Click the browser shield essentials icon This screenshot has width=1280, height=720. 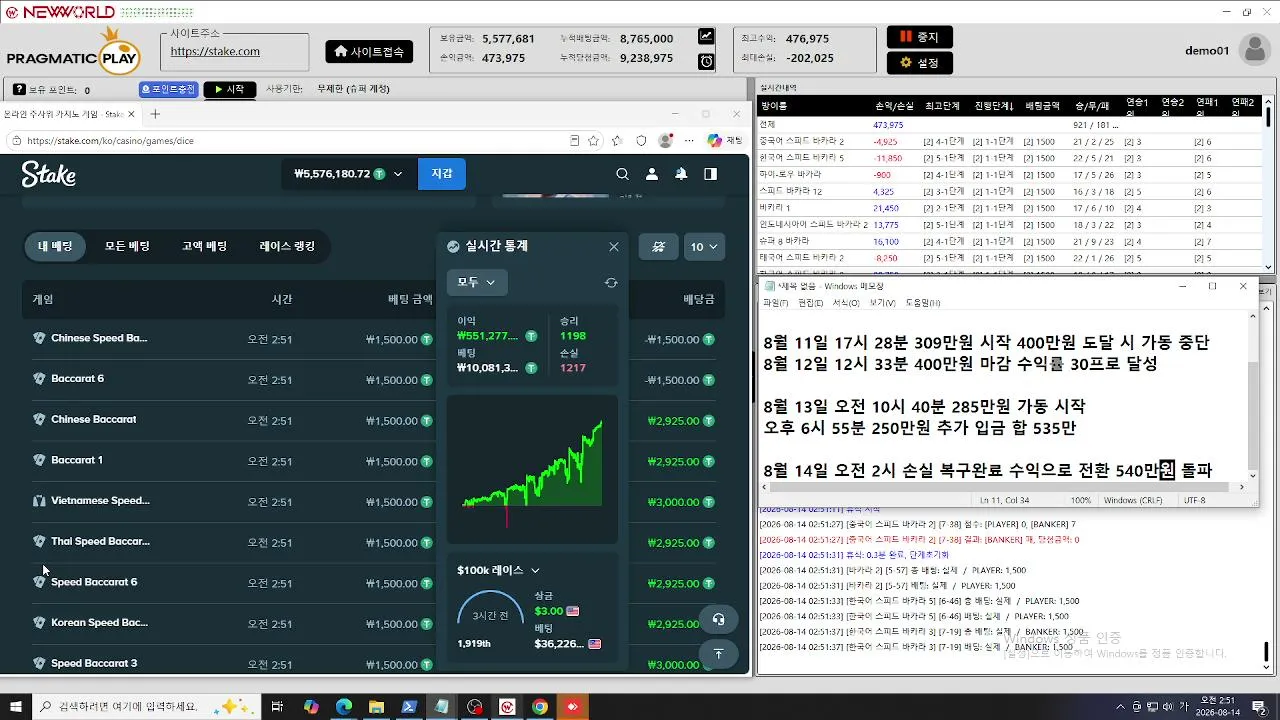coord(641,141)
